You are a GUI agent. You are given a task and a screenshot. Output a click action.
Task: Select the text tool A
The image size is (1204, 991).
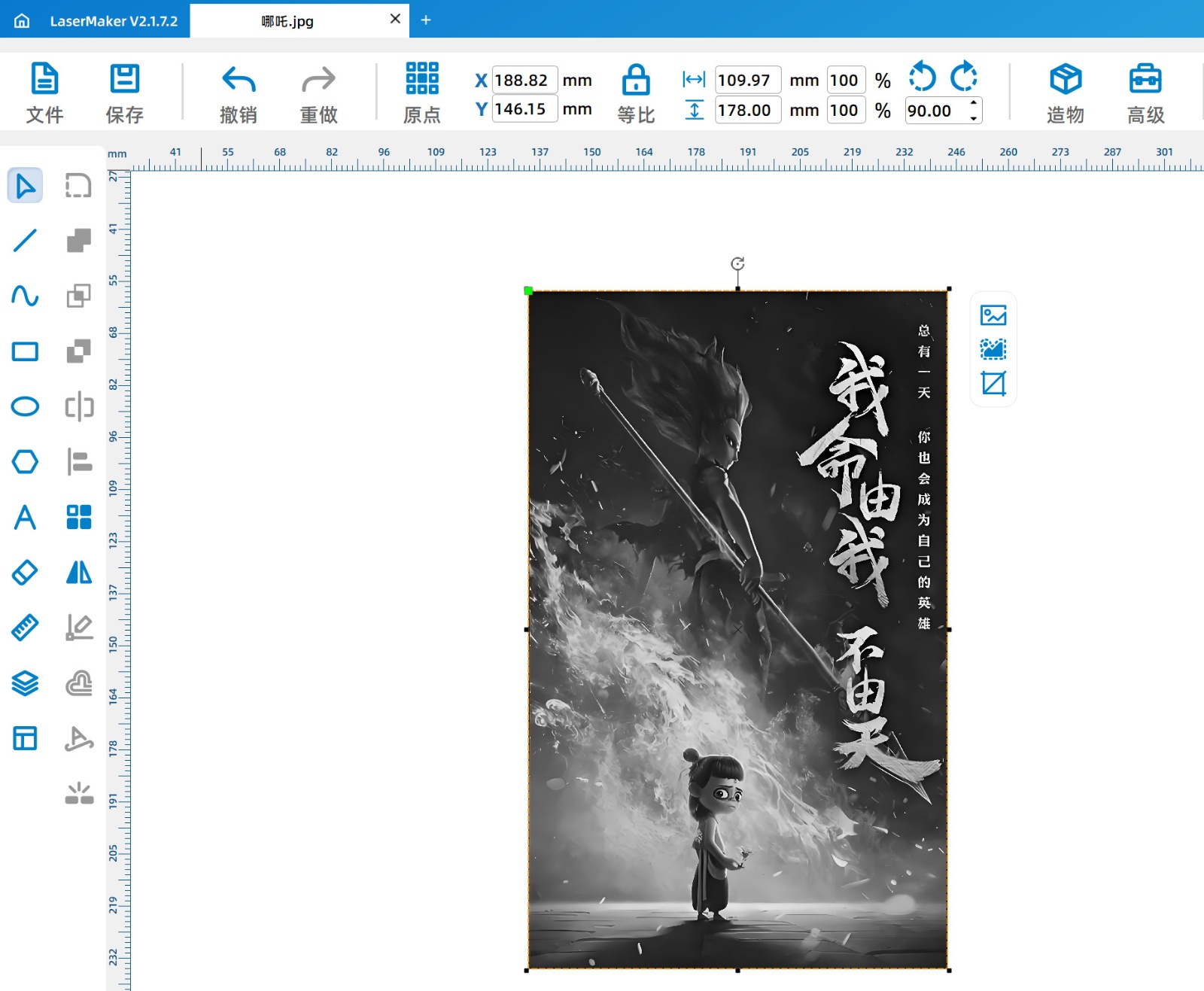click(x=25, y=518)
